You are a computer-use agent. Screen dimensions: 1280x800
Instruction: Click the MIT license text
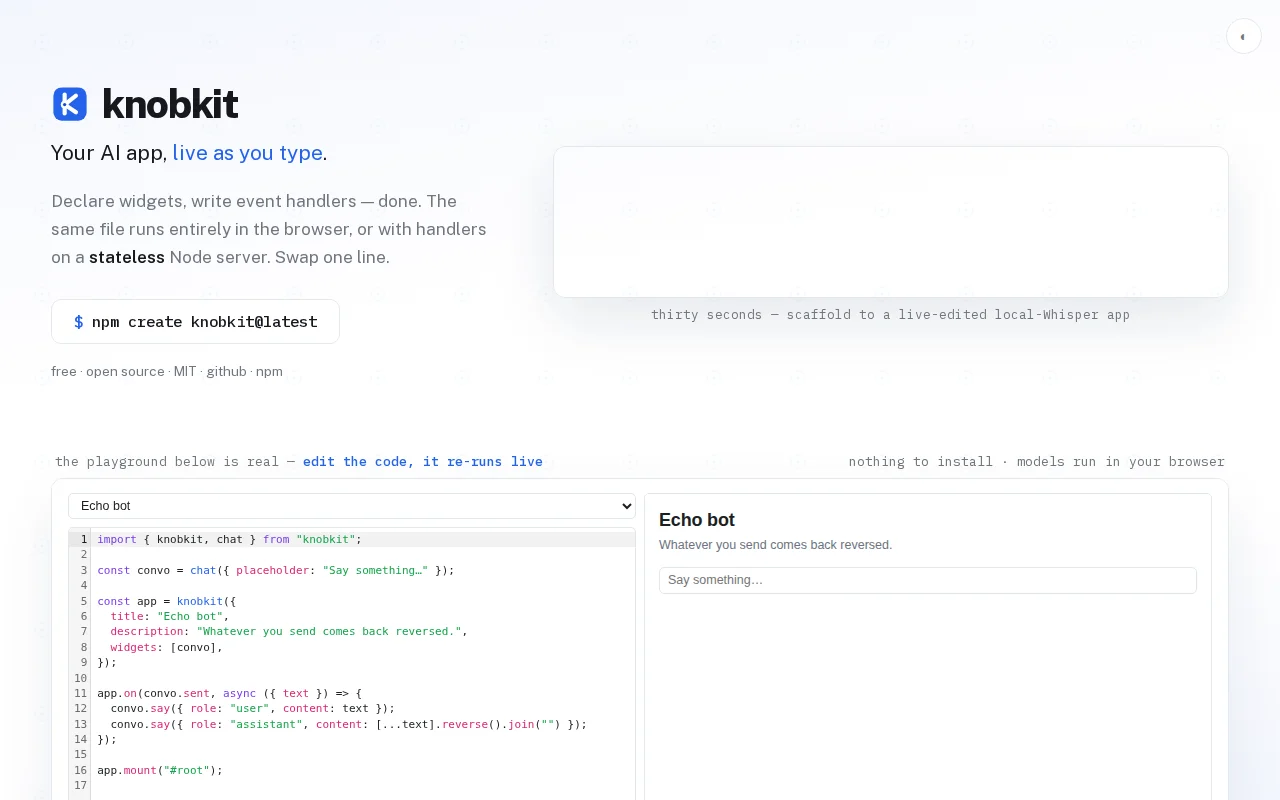[x=185, y=372]
